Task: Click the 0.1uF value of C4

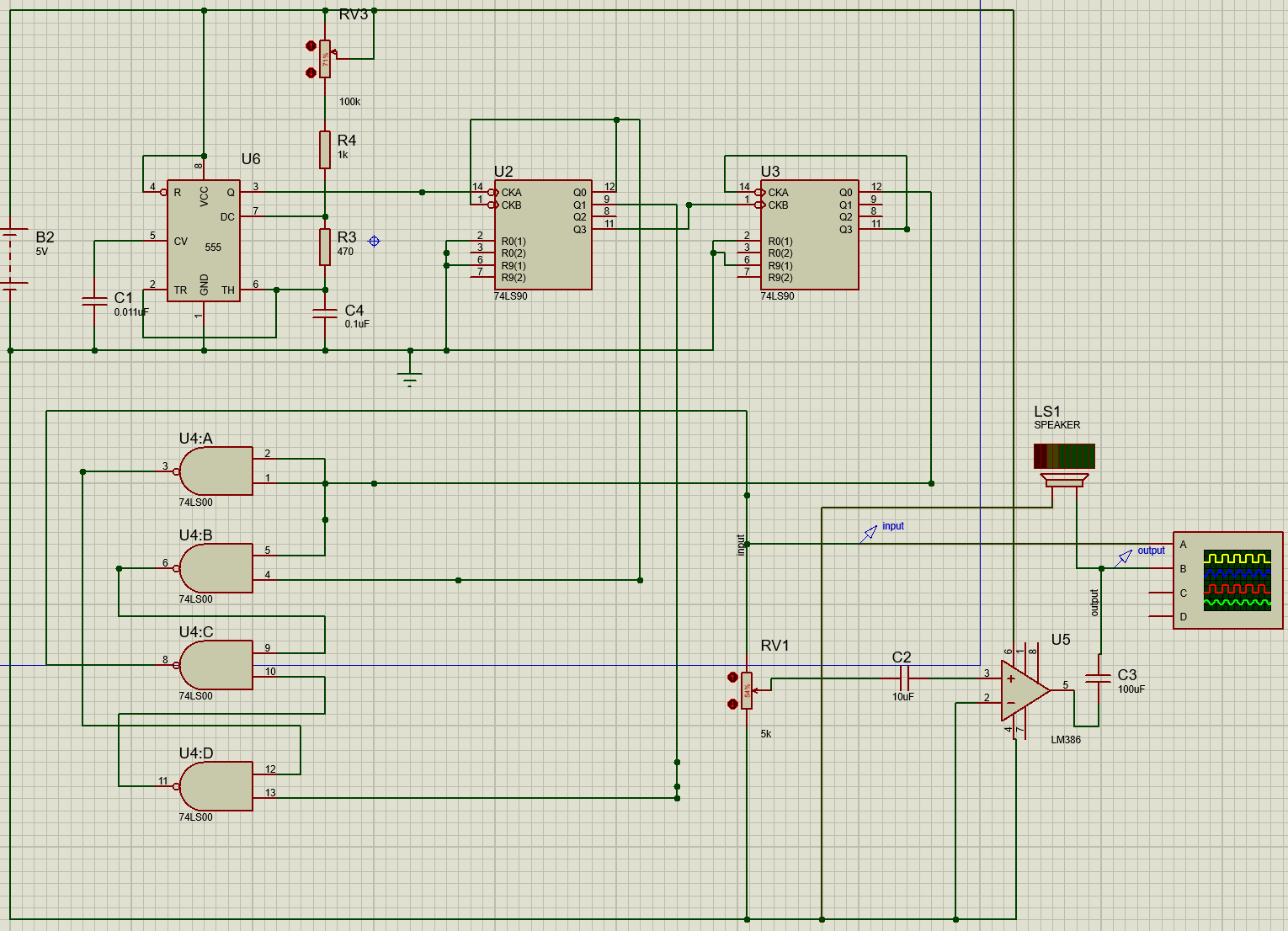Action: [x=357, y=324]
